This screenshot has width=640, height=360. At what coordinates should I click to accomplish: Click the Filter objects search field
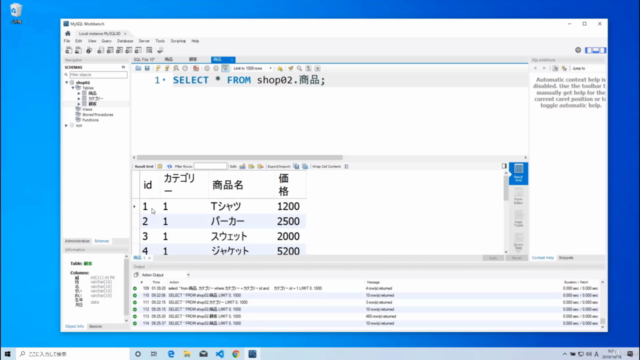[98, 75]
